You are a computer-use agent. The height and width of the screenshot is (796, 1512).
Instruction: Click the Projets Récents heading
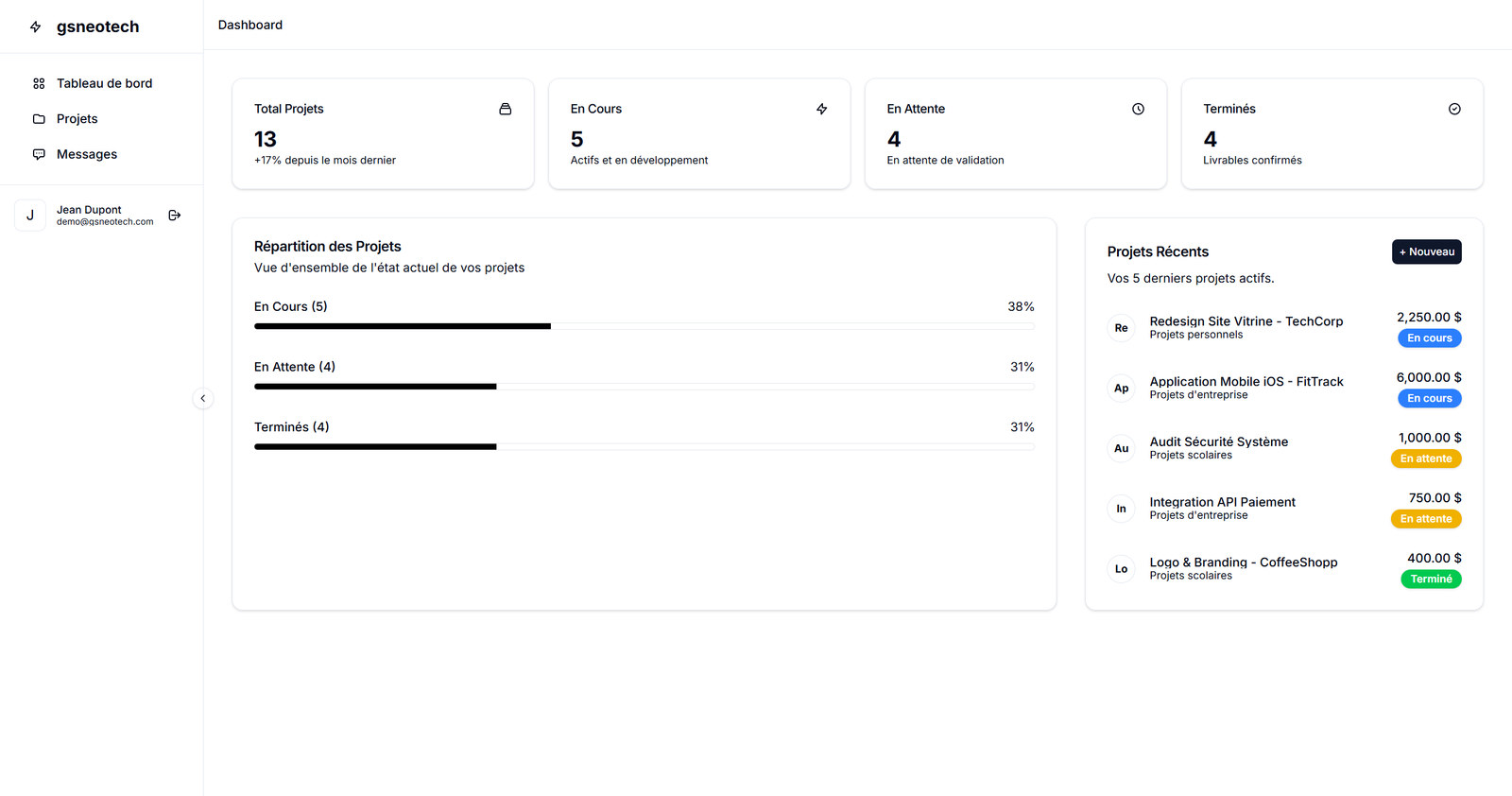click(x=1158, y=251)
